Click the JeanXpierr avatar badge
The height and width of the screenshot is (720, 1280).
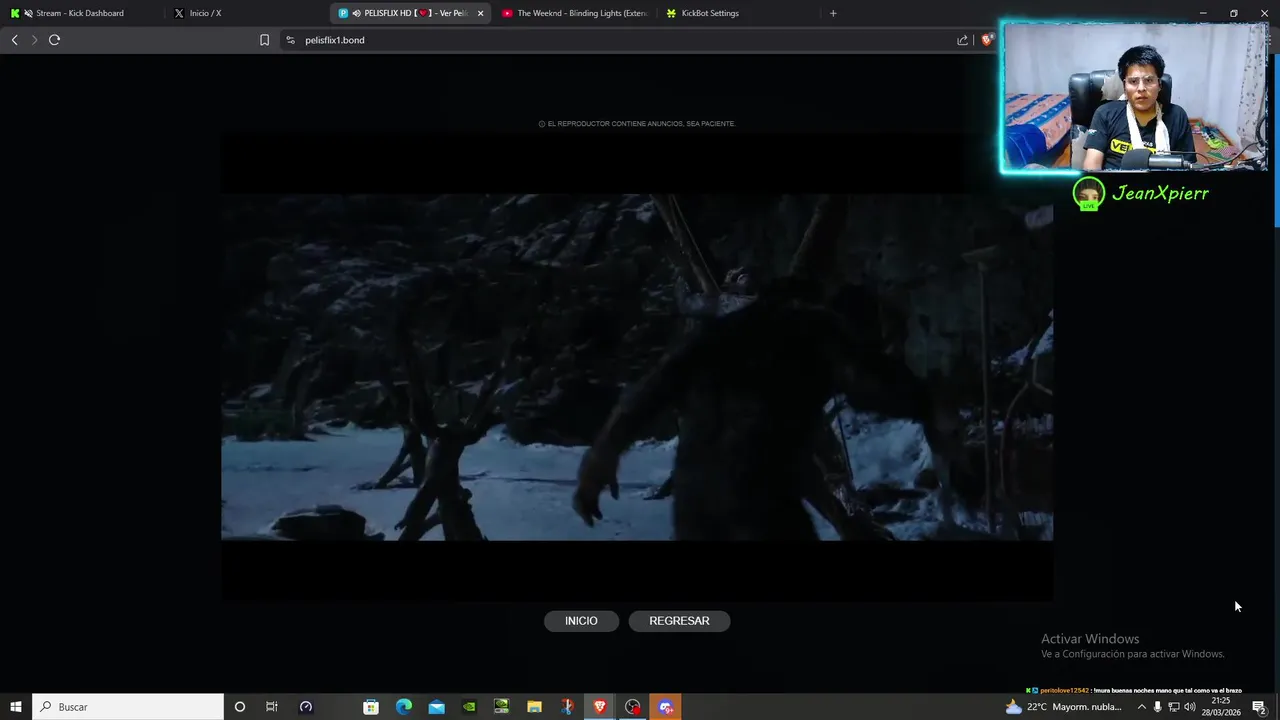coord(1088,193)
